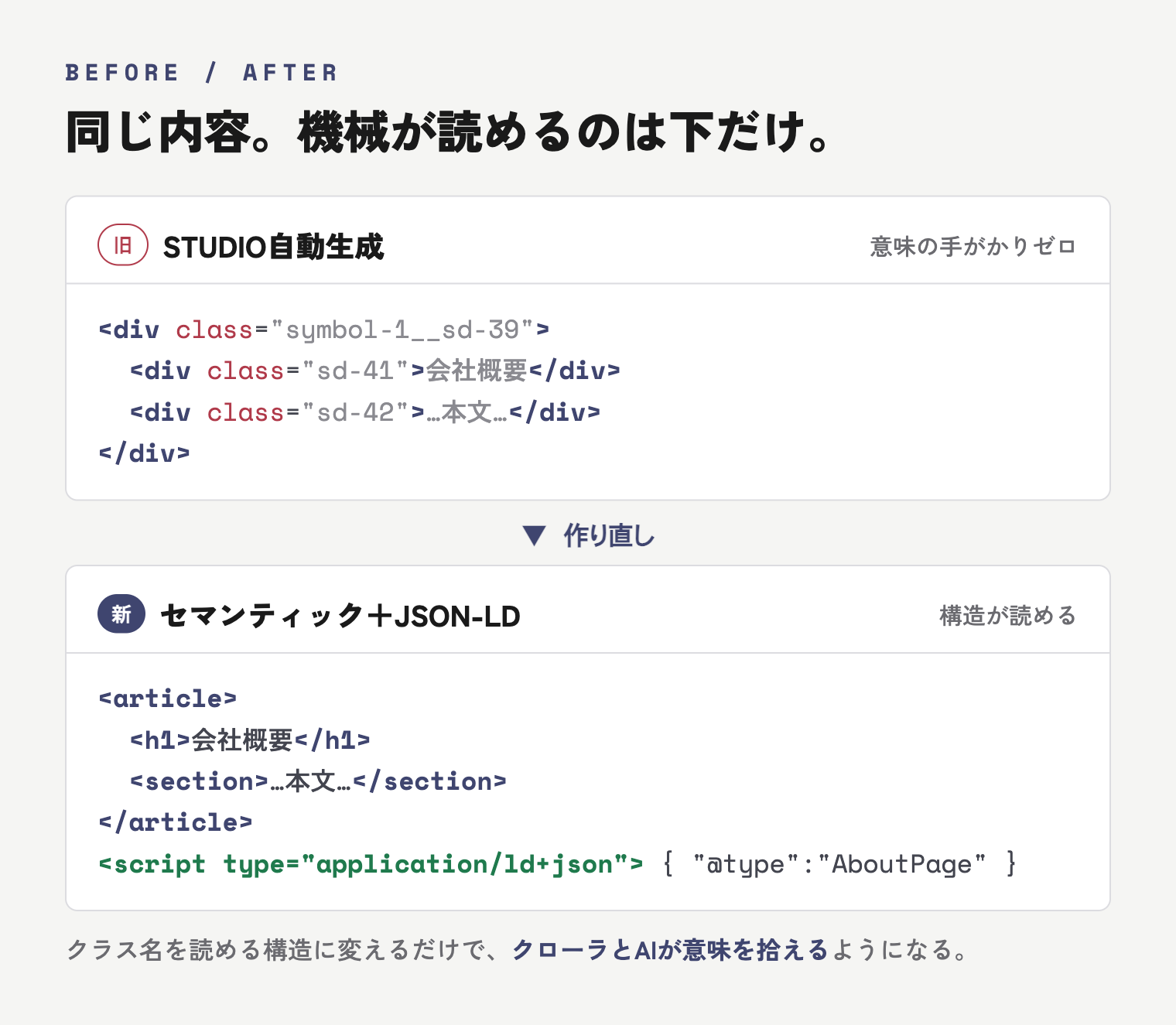This screenshot has height=1025, width=1176.
Task: Click the navy 新 badge icon
Action: point(121,614)
